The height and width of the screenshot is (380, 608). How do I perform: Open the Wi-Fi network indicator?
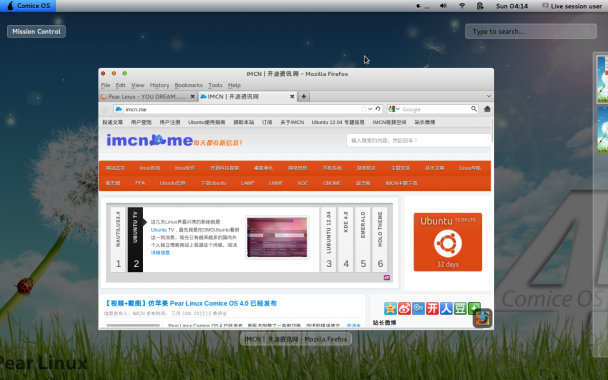[x=462, y=6]
